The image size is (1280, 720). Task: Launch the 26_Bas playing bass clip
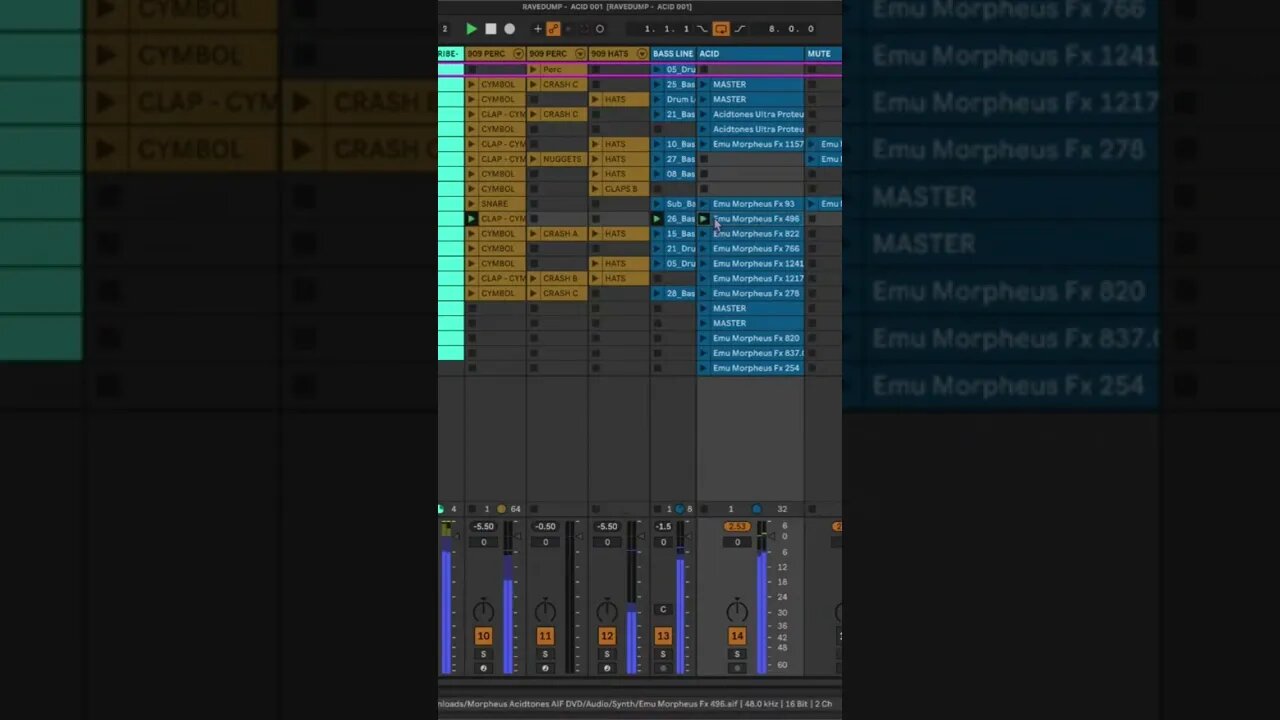coord(658,219)
